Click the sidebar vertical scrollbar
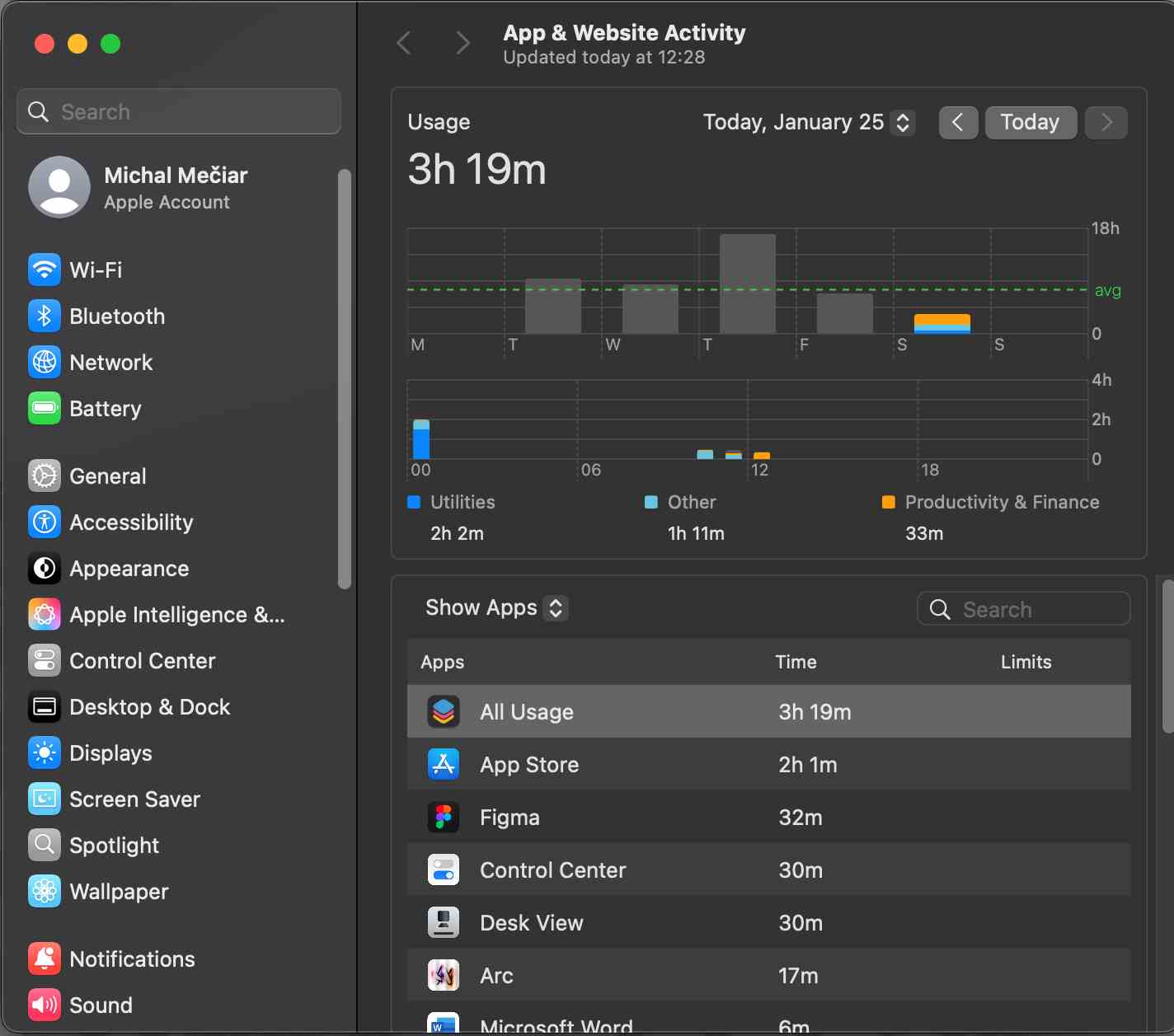 point(345,379)
